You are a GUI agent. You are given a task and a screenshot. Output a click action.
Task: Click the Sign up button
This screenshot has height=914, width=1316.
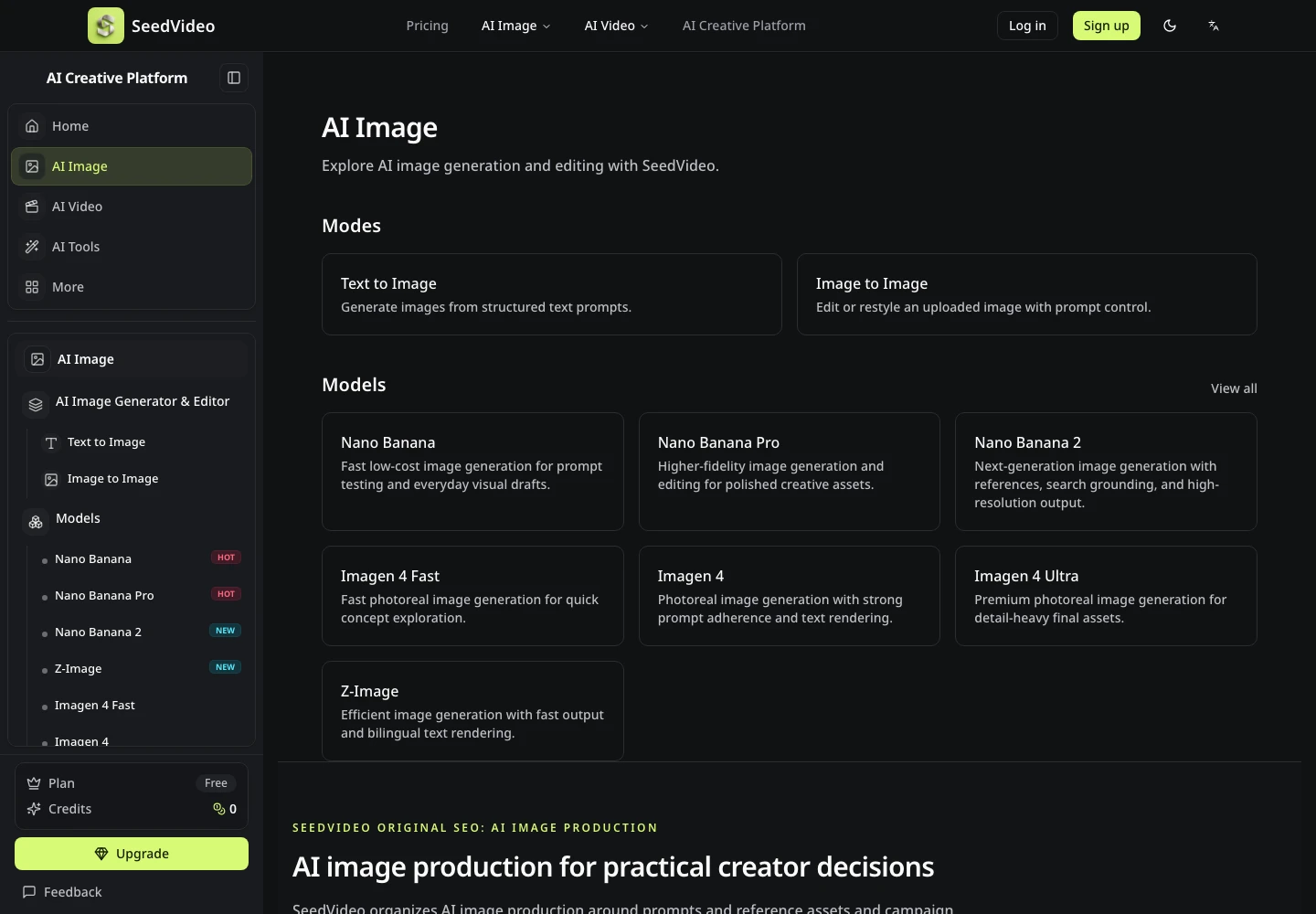[1107, 26]
